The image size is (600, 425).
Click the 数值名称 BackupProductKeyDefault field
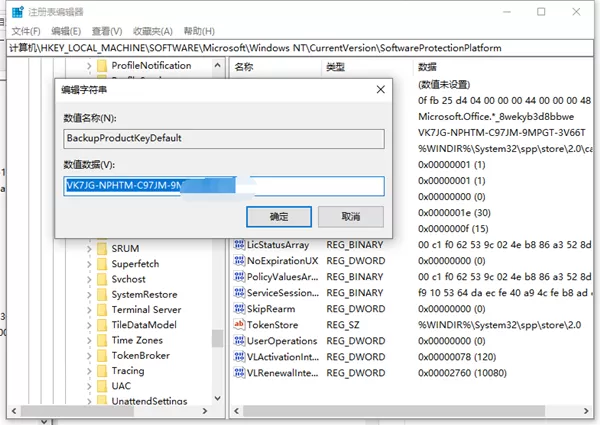[224, 138]
